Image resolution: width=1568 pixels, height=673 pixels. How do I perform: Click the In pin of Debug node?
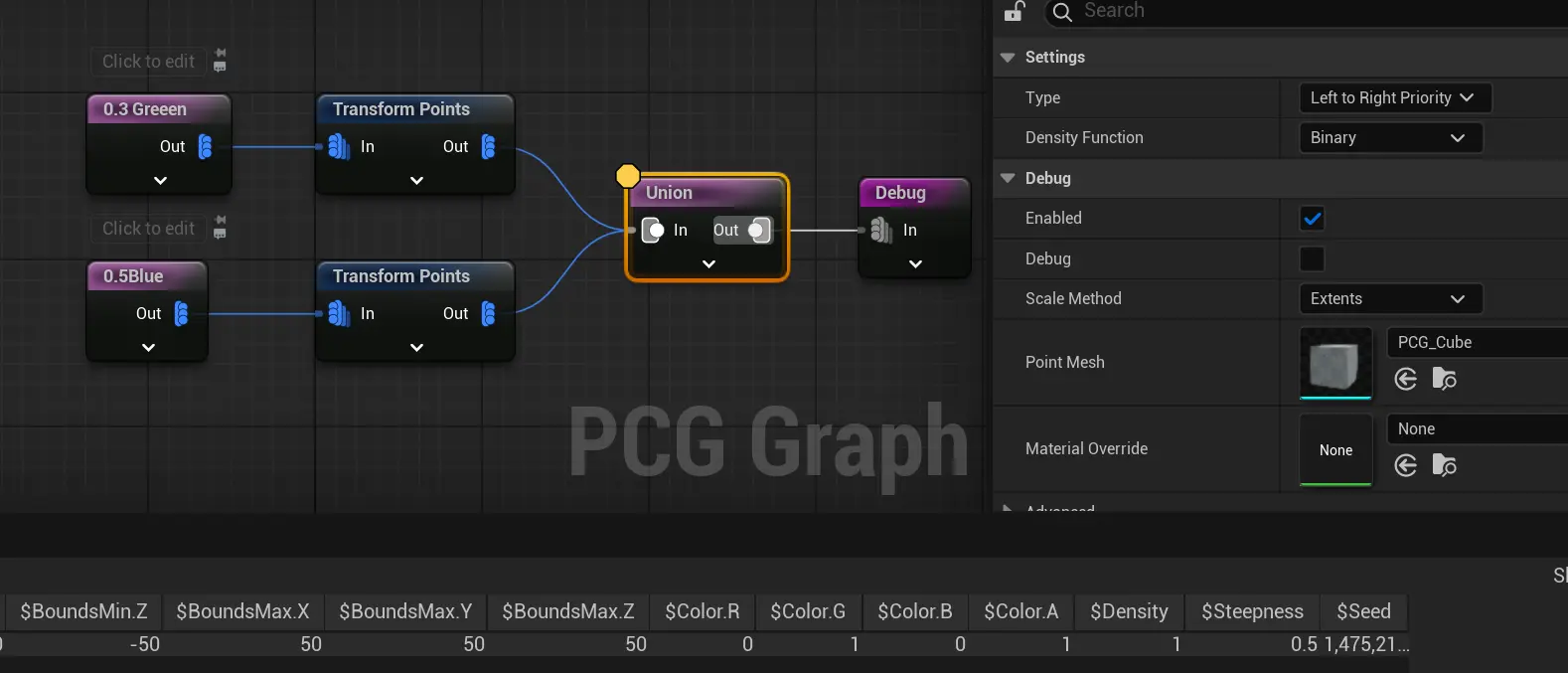click(x=880, y=231)
